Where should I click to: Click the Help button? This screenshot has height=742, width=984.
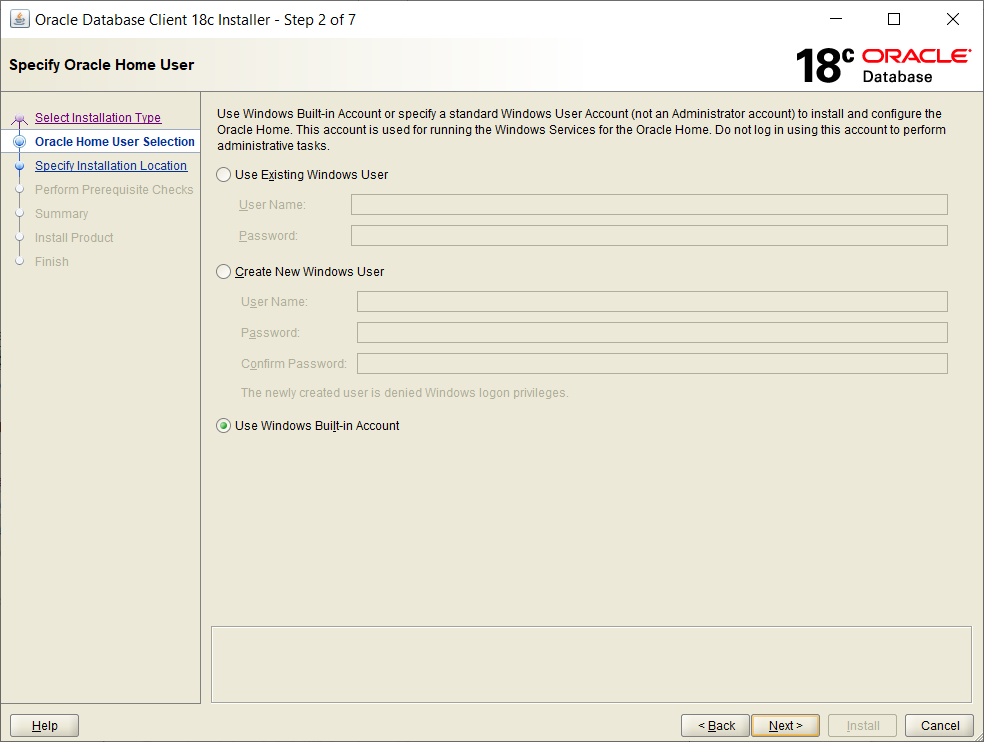[45, 726]
